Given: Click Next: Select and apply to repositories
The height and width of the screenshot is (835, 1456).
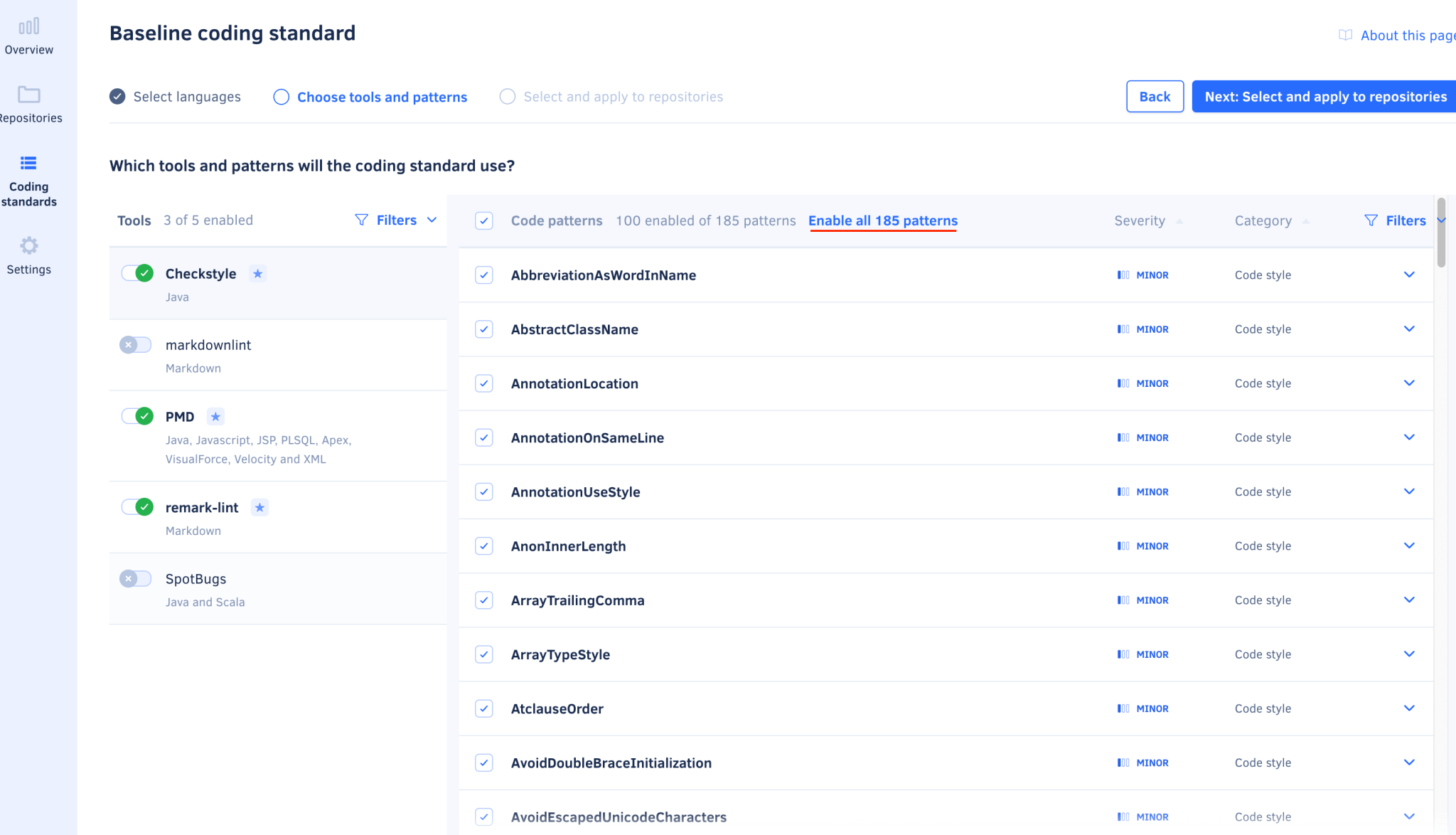Looking at the screenshot, I should point(1323,96).
